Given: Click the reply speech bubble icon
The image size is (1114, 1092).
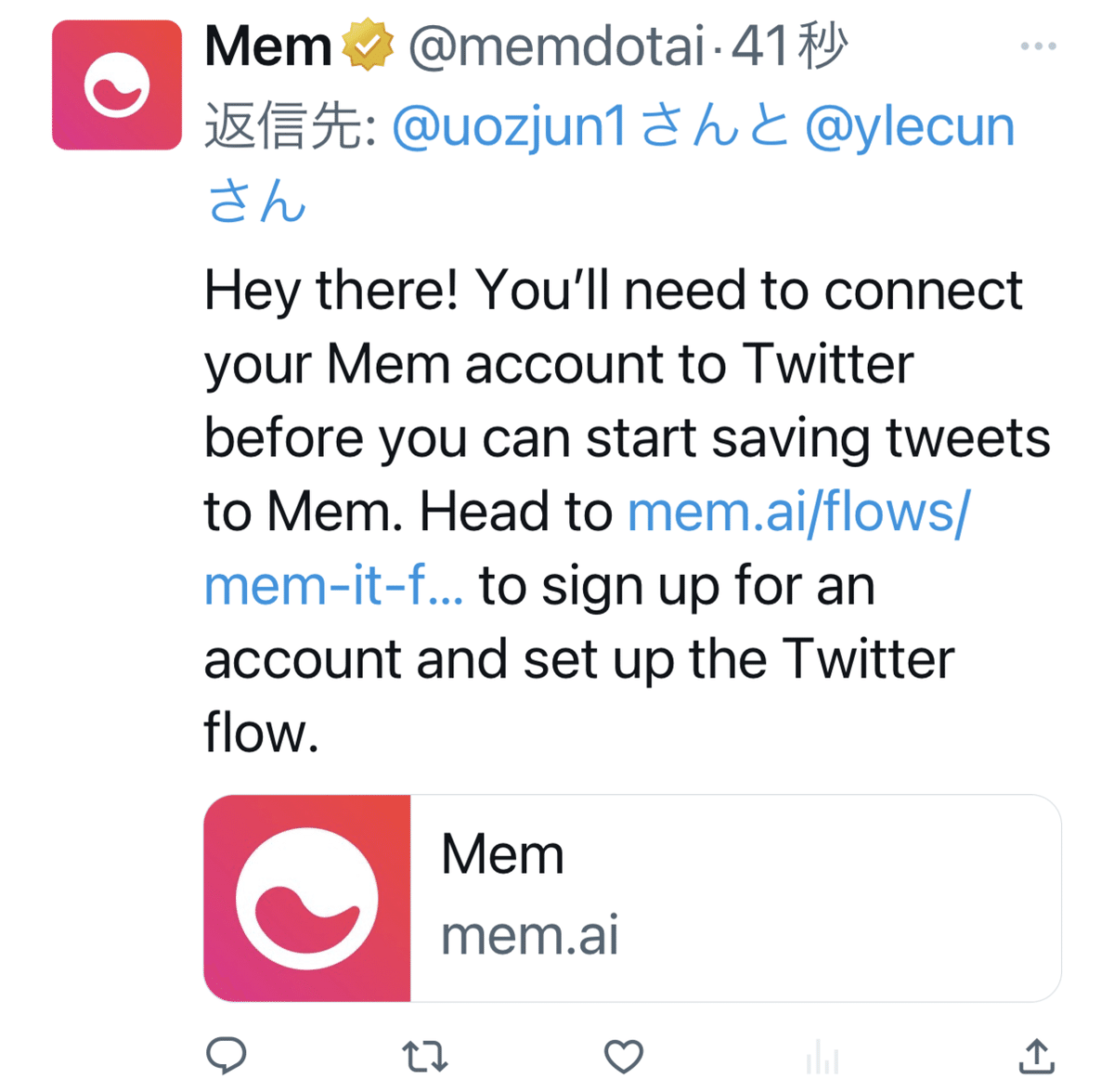Looking at the screenshot, I should 226,1055.
